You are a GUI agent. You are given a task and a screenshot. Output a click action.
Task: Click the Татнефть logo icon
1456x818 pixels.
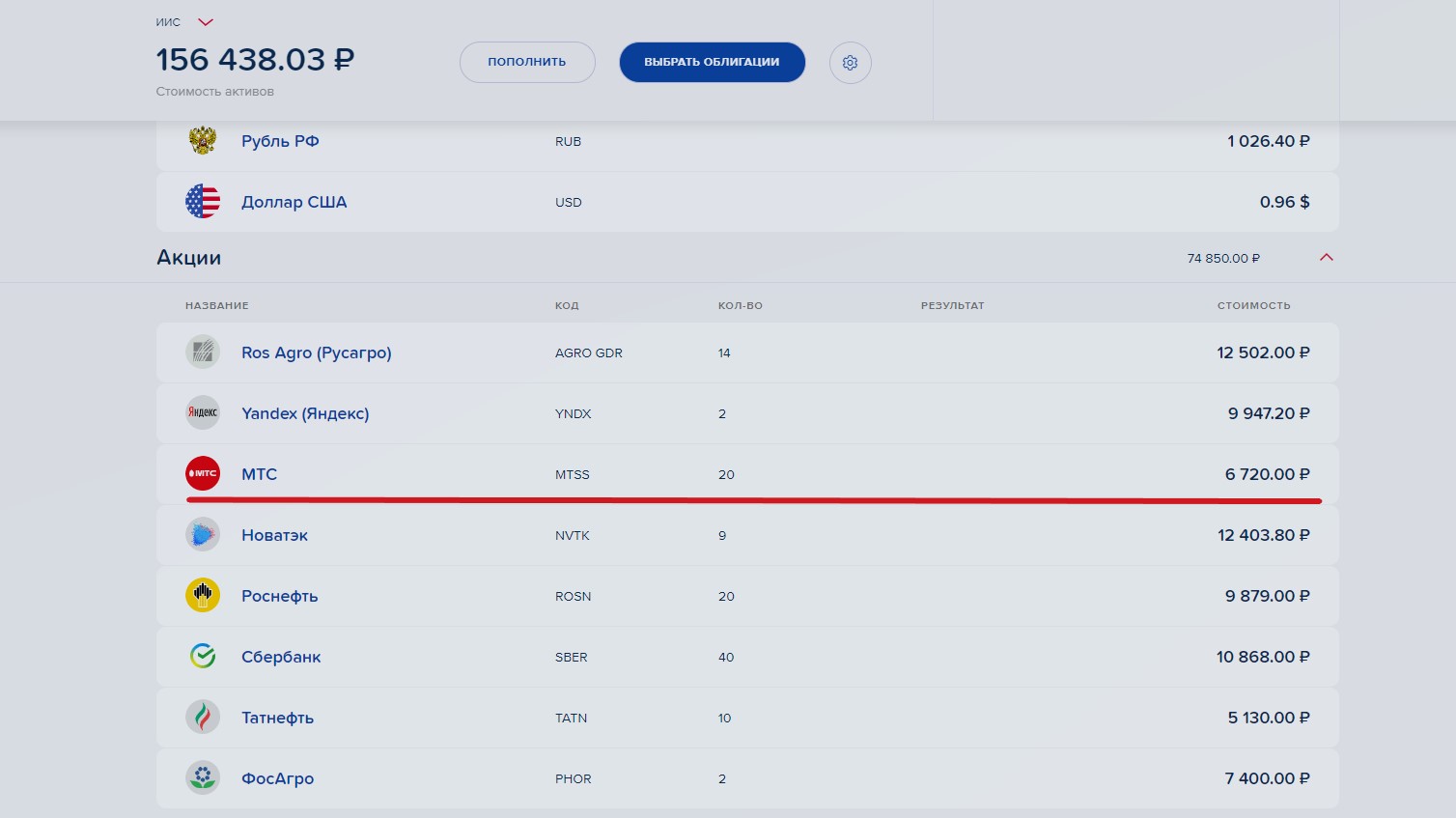(x=203, y=718)
